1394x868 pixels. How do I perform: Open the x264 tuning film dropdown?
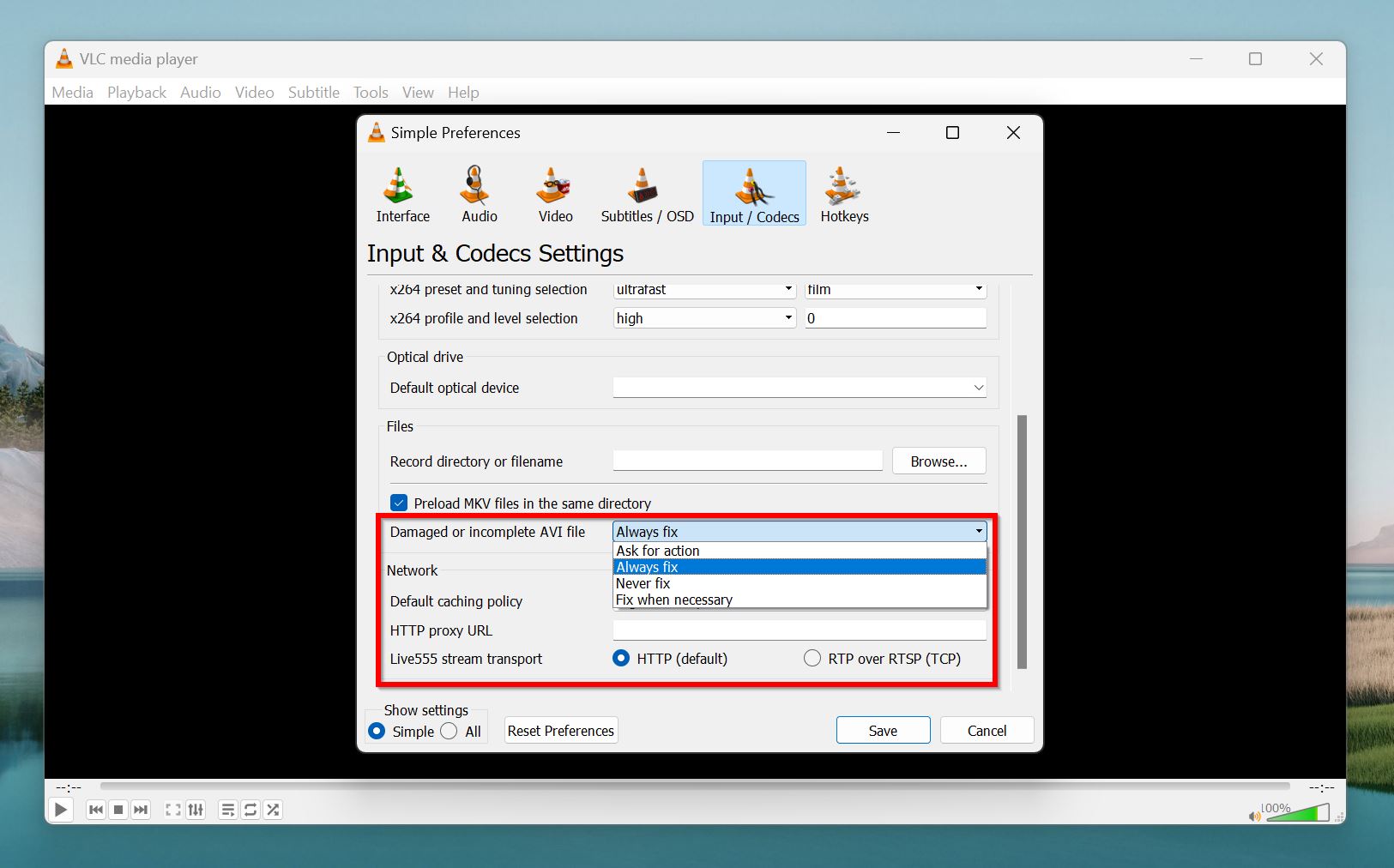point(896,290)
